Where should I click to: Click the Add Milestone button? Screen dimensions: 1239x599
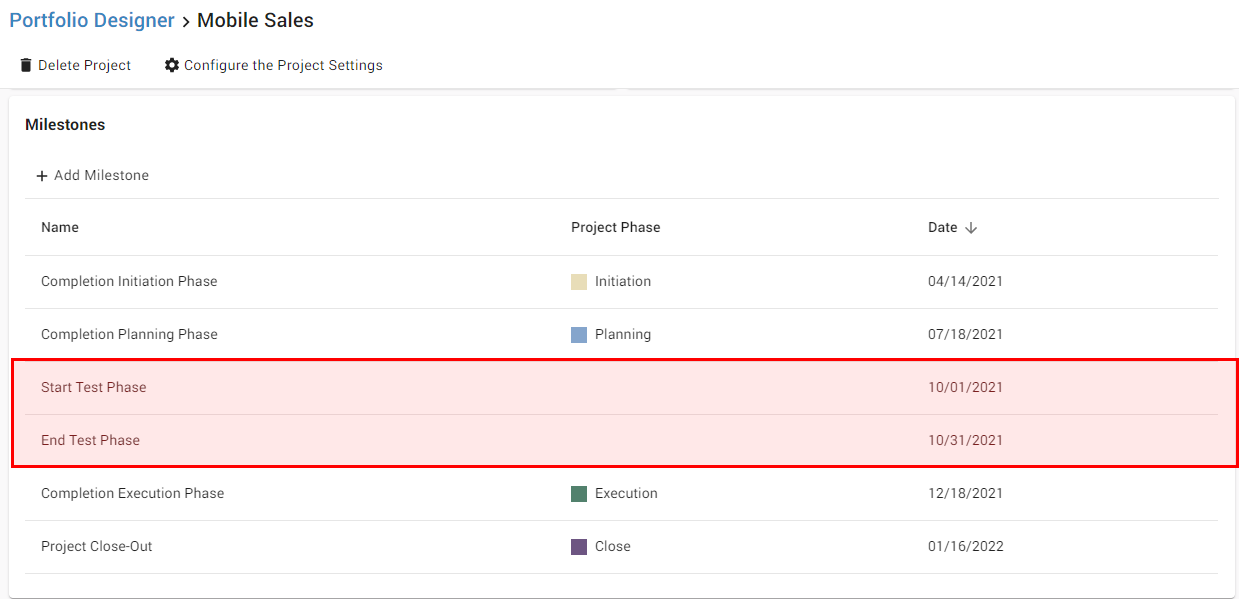(x=92, y=175)
